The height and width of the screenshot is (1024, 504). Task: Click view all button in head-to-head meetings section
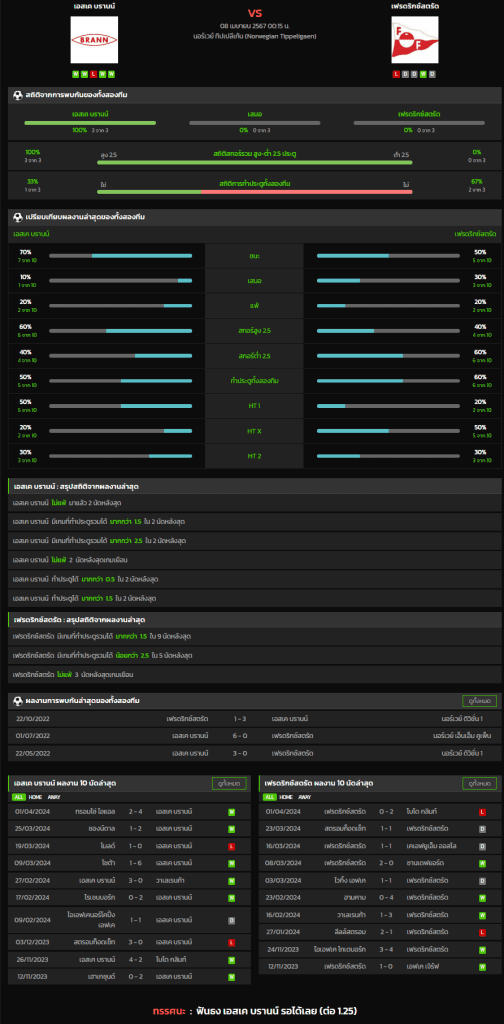click(x=480, y=701)
